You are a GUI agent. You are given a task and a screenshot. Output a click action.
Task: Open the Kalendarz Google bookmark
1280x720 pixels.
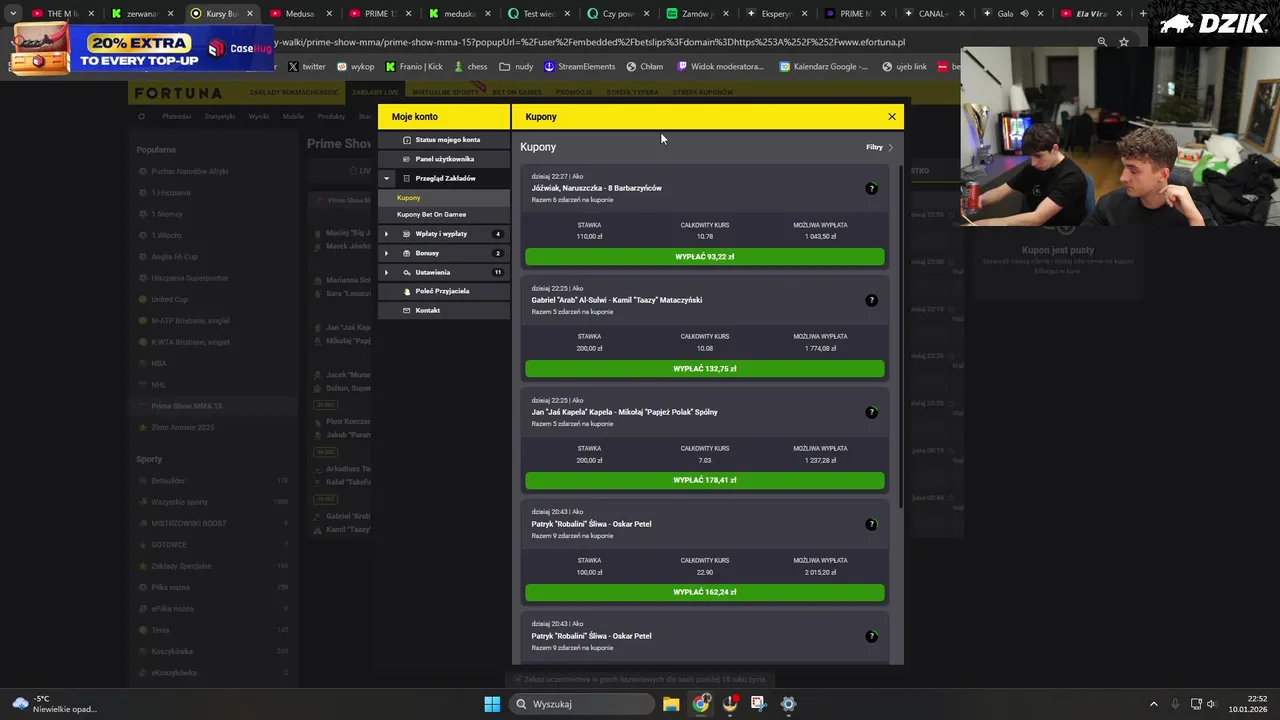824,67
